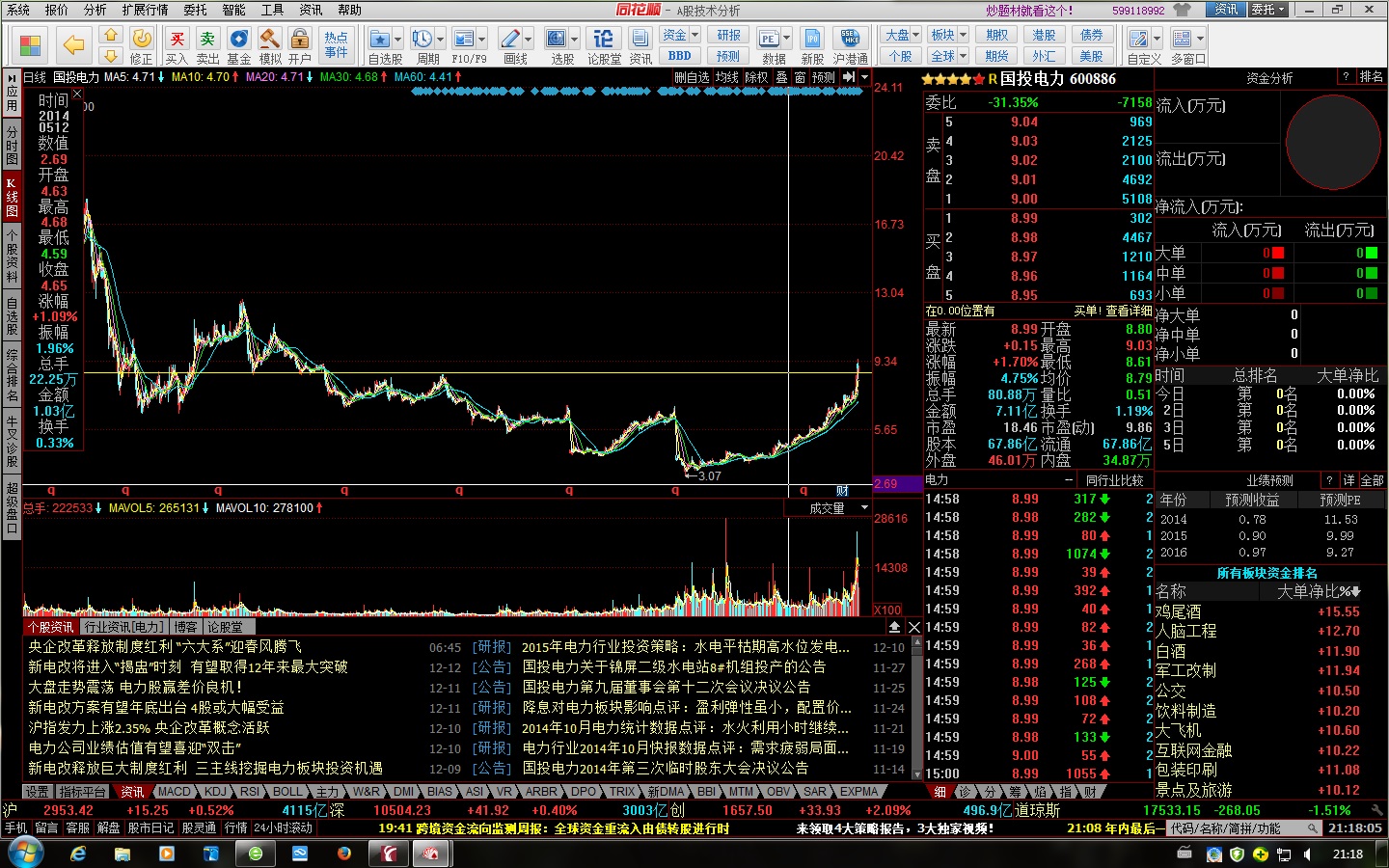Open the 数据 PE data icon
Viewport: 1389px width, 868px height.
[769, 39]
